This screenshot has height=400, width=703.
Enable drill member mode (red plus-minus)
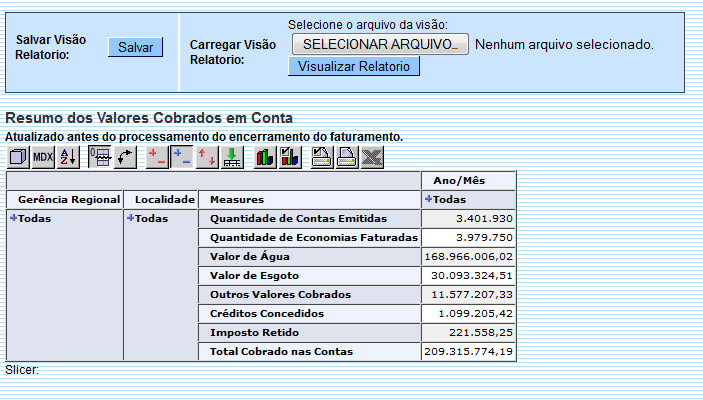(x=157, y=157)
